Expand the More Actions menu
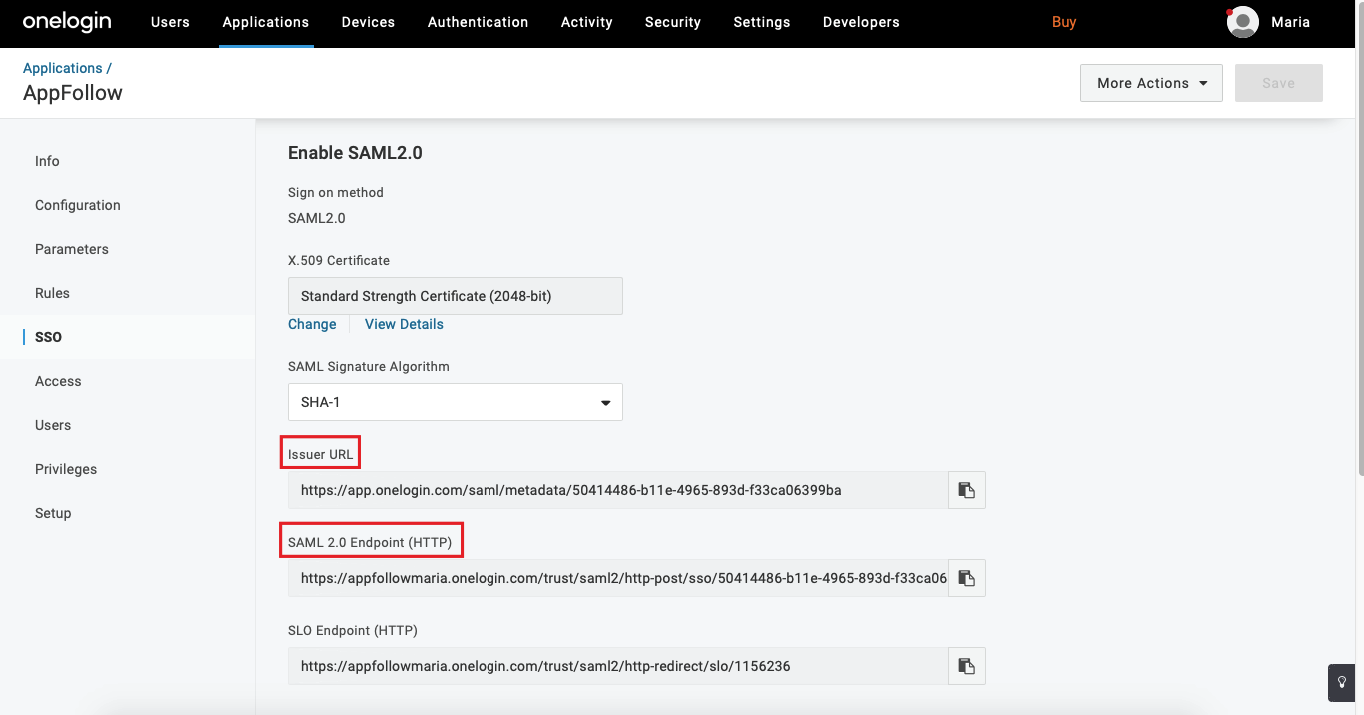 (1151, 83)
